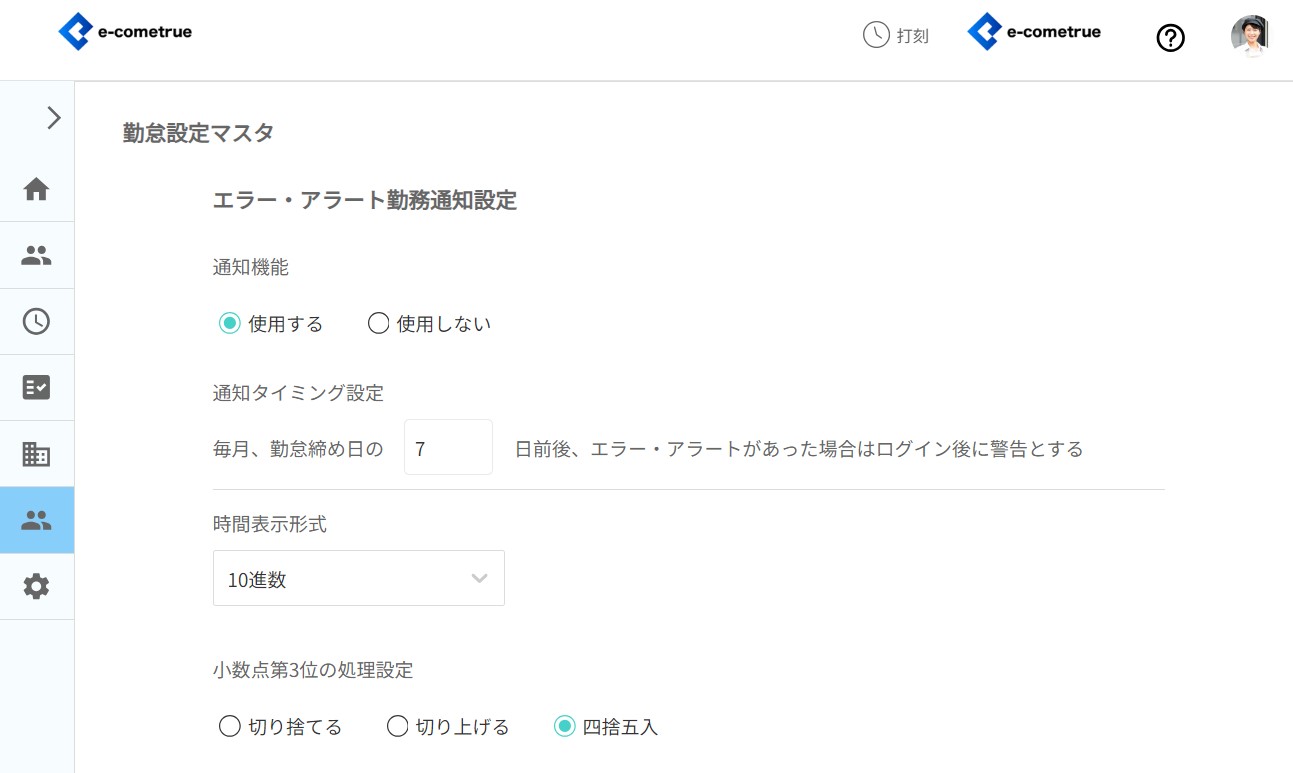Open the people icon below home

pyautogui.click(x=36, y=255)
